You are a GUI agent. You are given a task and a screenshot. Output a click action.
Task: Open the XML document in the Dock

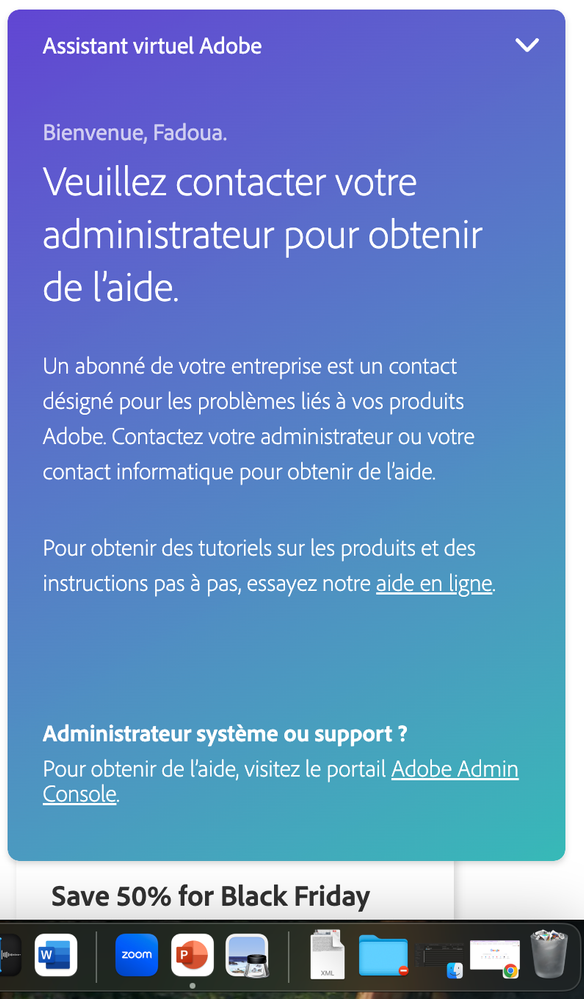coord(328,956)
